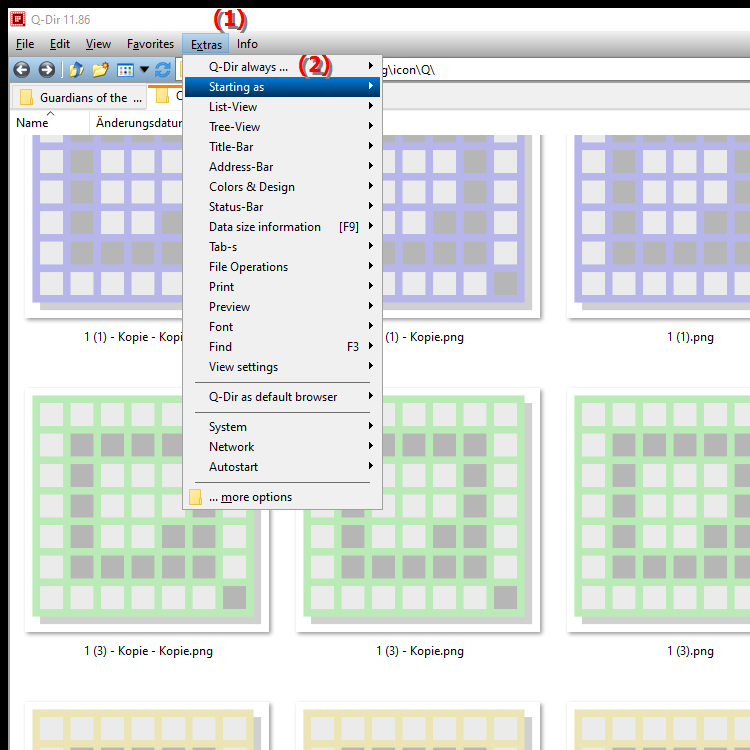Expand the Tab-s submenu
Viewport: 750px width, 750px height.
282,247
